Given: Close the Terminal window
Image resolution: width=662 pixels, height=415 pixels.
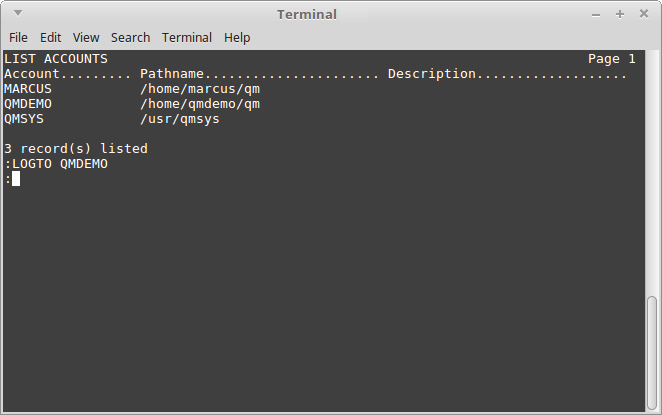Looking at the screenshot, I should (643, 14).
